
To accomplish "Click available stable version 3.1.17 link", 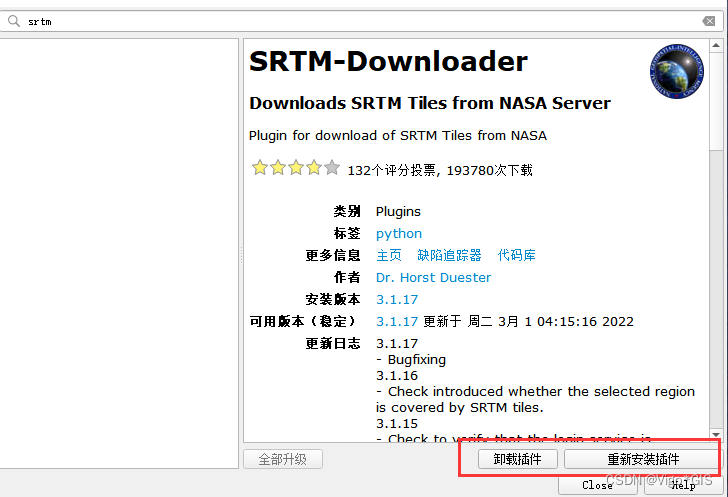I will 397,321.
